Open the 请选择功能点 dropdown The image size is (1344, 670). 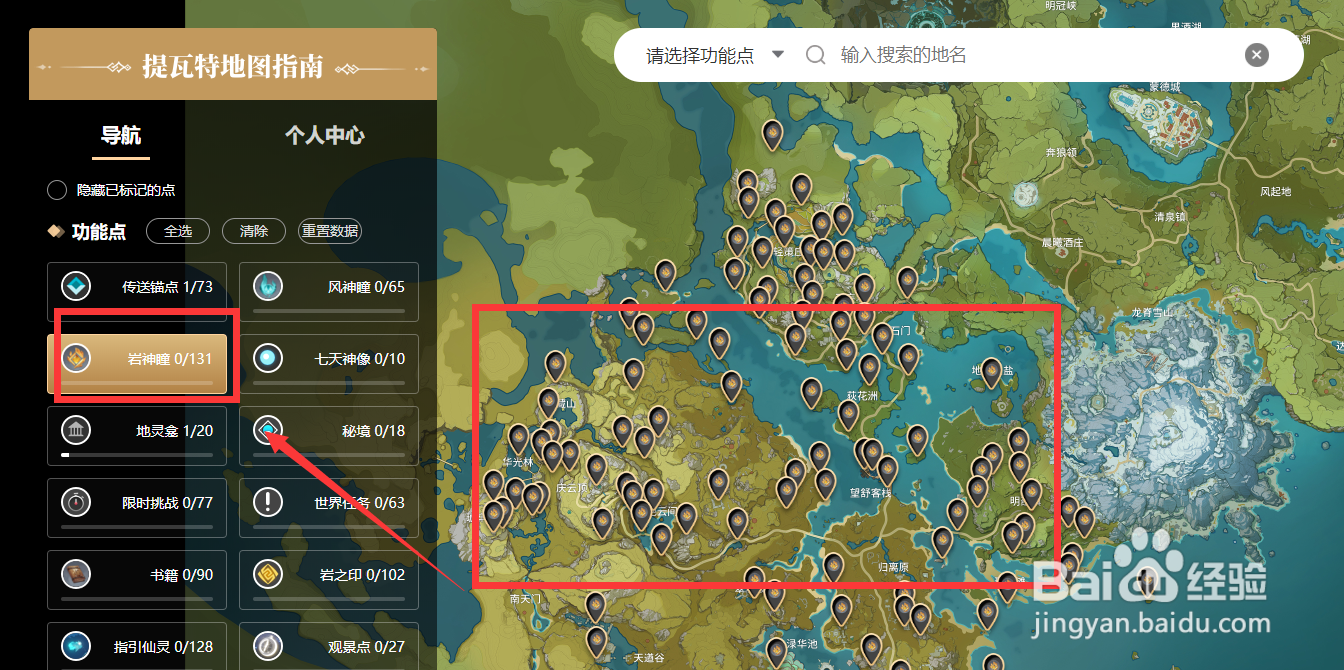714,55
